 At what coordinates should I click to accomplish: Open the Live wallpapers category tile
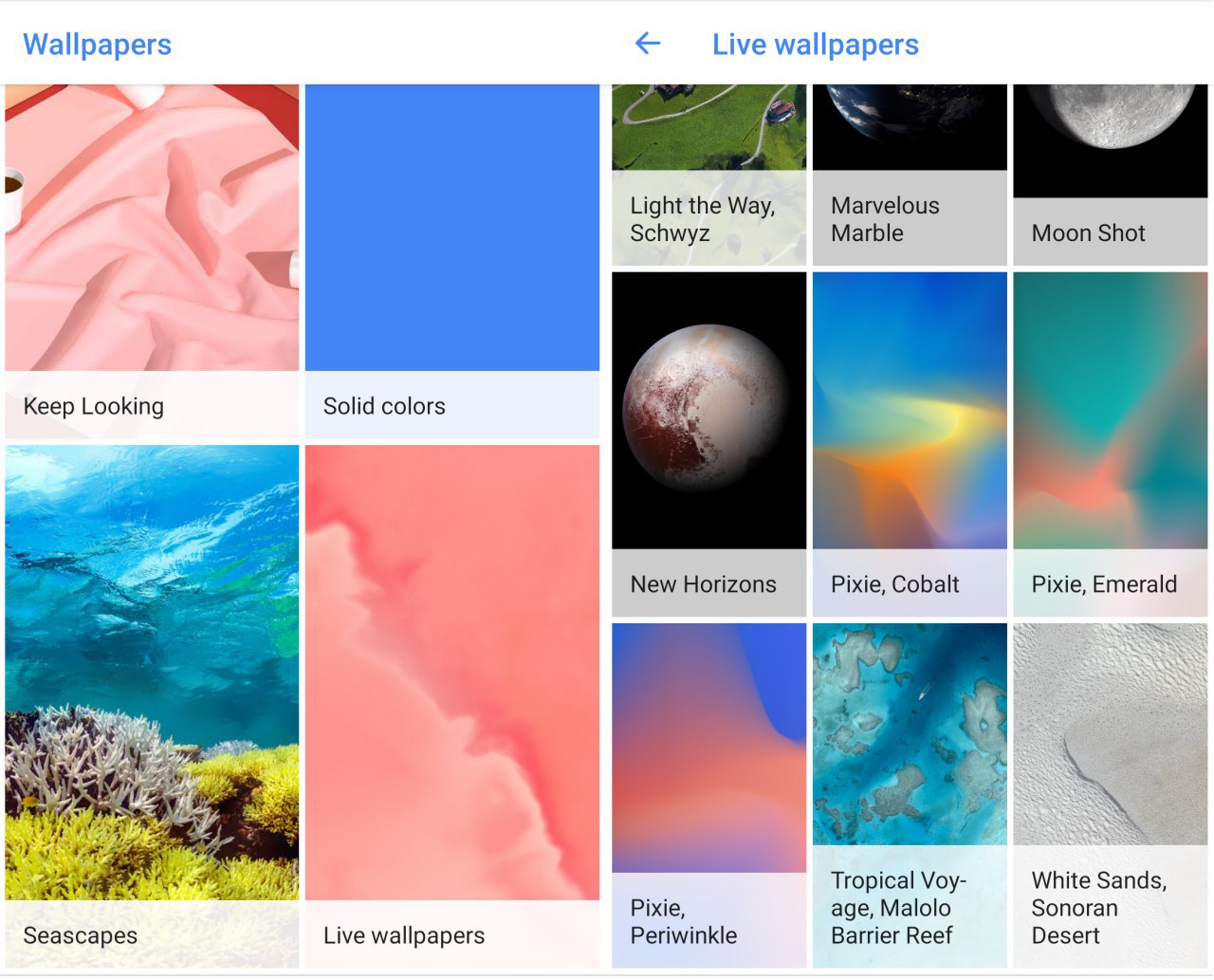(452, 707)
